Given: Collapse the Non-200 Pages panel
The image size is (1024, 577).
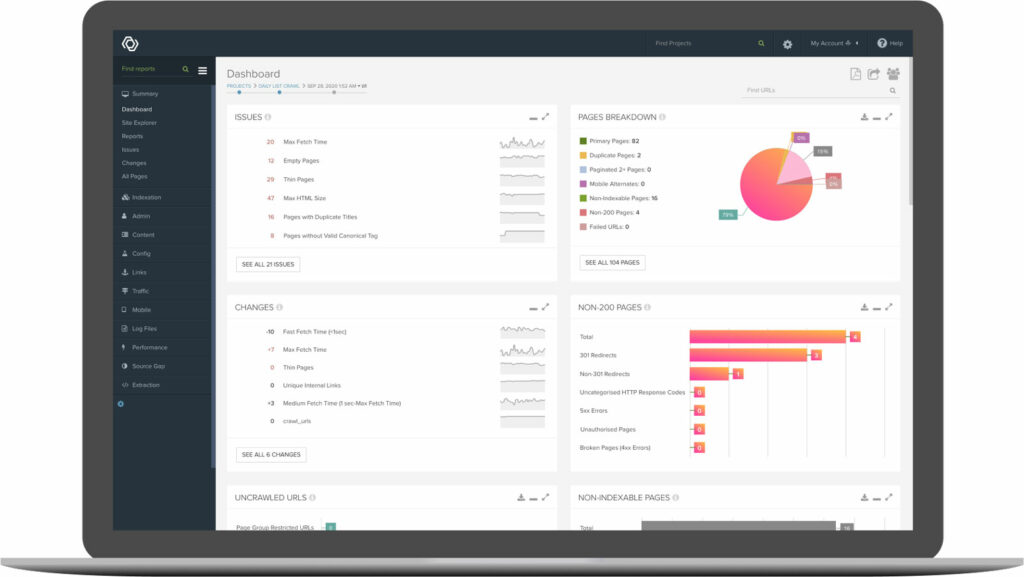Looking at the screenshot, I should tap(877, 308).
